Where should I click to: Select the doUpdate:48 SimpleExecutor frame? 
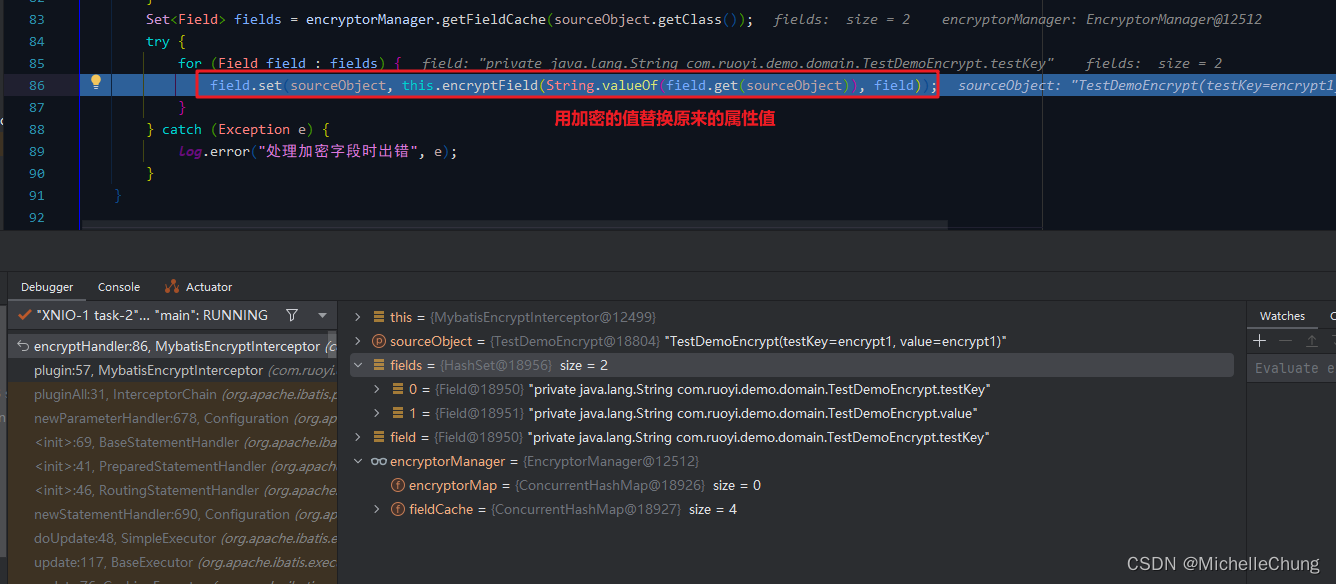pos(172,538)
